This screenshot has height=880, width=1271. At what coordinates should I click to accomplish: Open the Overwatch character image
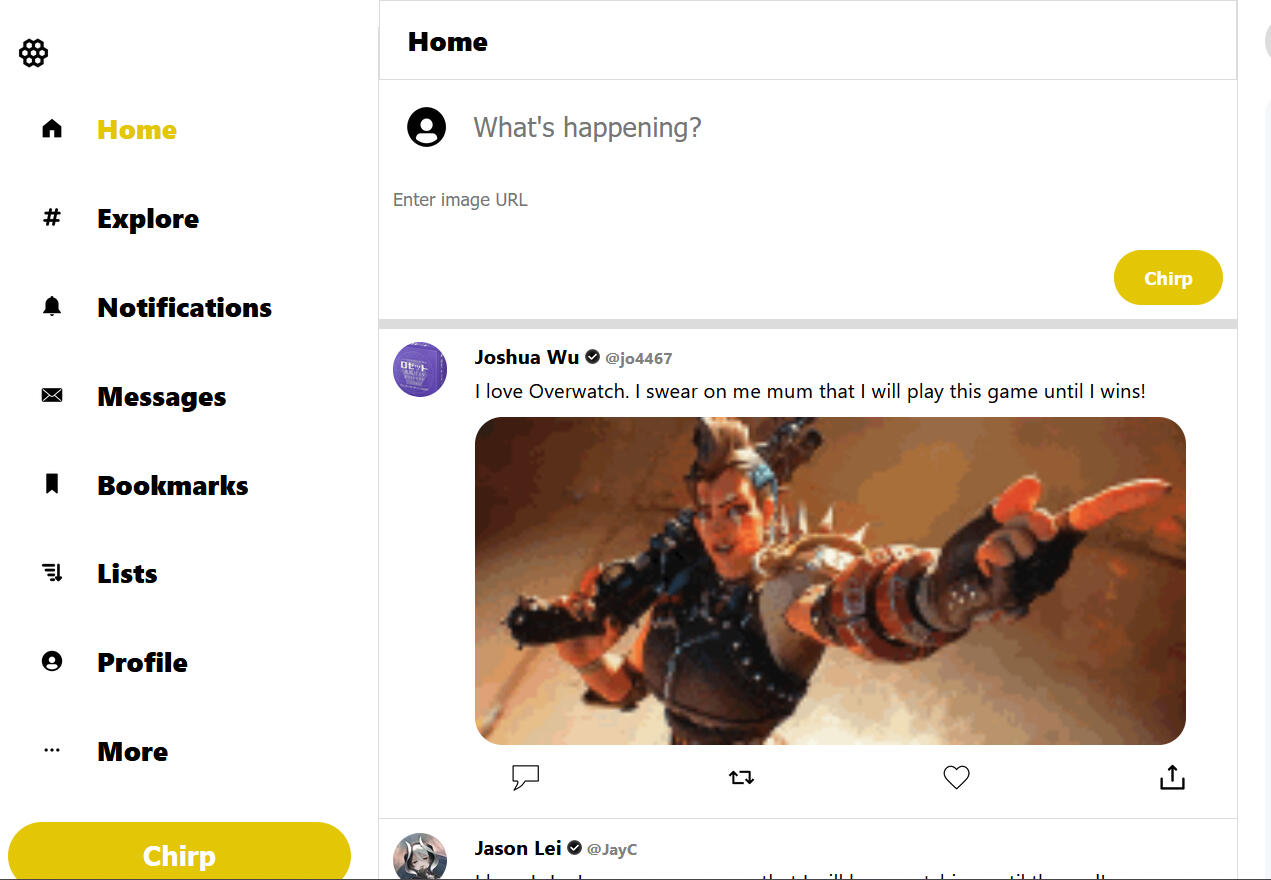click(830, 581)
